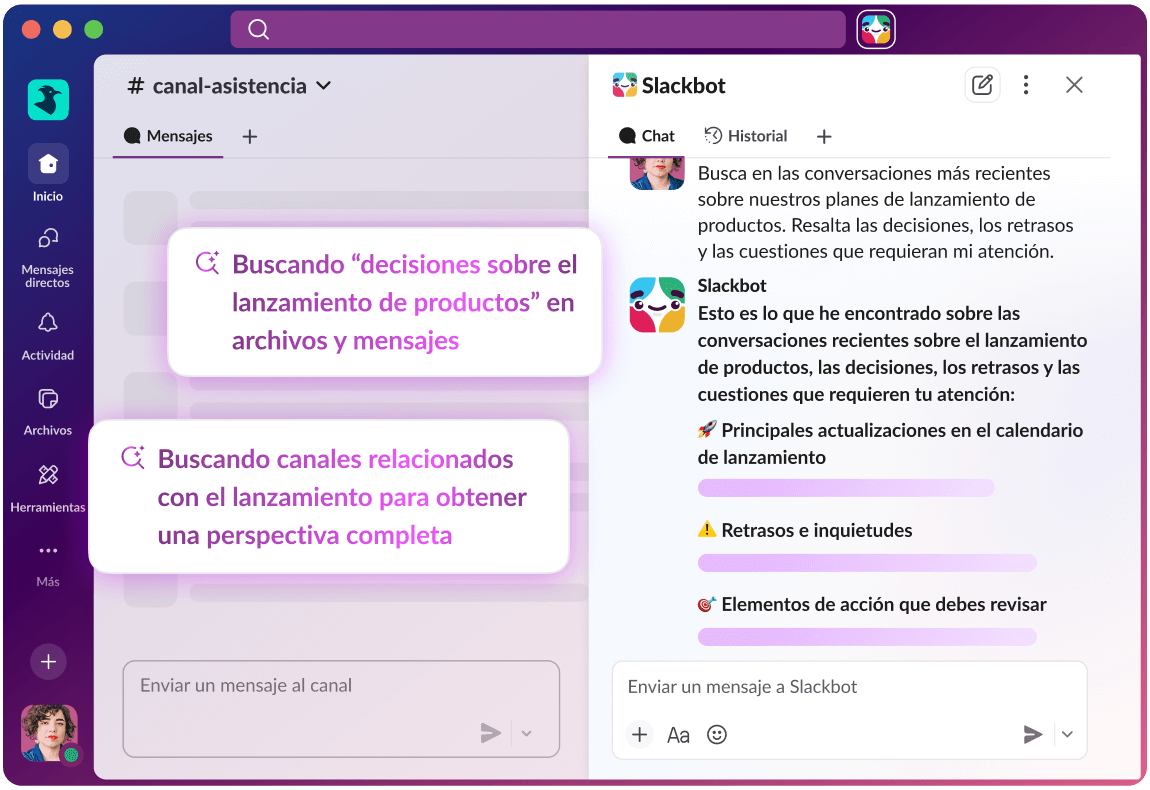The width and height of the screenshot is (1150, 790).
Task: Open Herramientas in the sidebar
Action: [x=48, y=487]
